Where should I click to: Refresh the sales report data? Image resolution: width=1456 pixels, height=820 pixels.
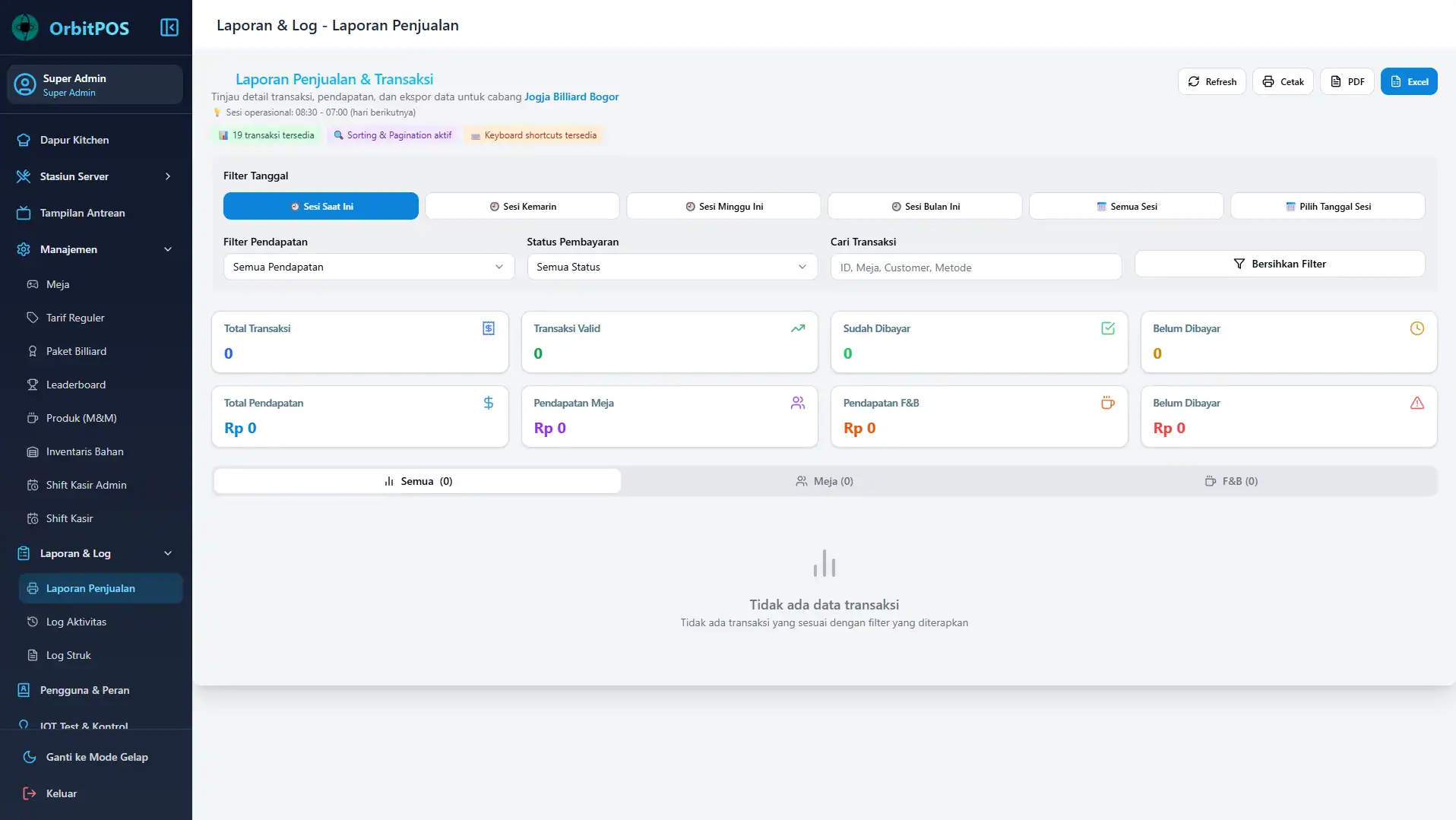tap(1211, 81)
